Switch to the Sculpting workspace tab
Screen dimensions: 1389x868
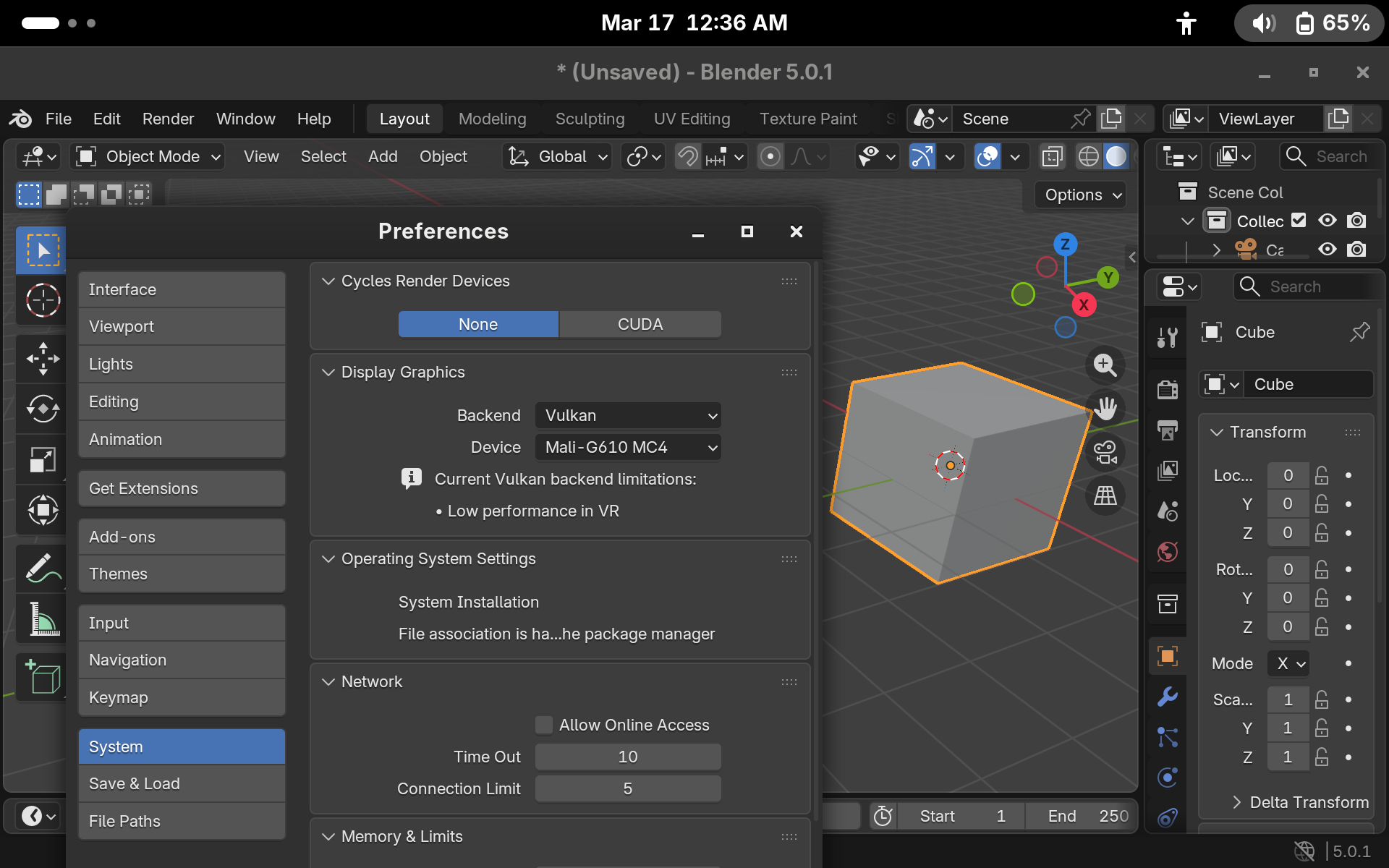point(590,119)
